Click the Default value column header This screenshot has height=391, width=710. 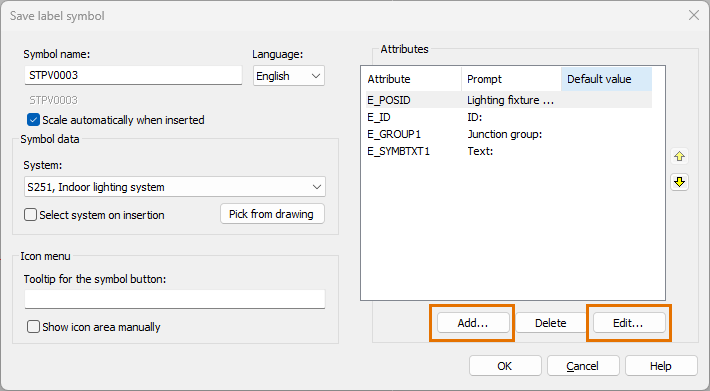click(607, 79)
